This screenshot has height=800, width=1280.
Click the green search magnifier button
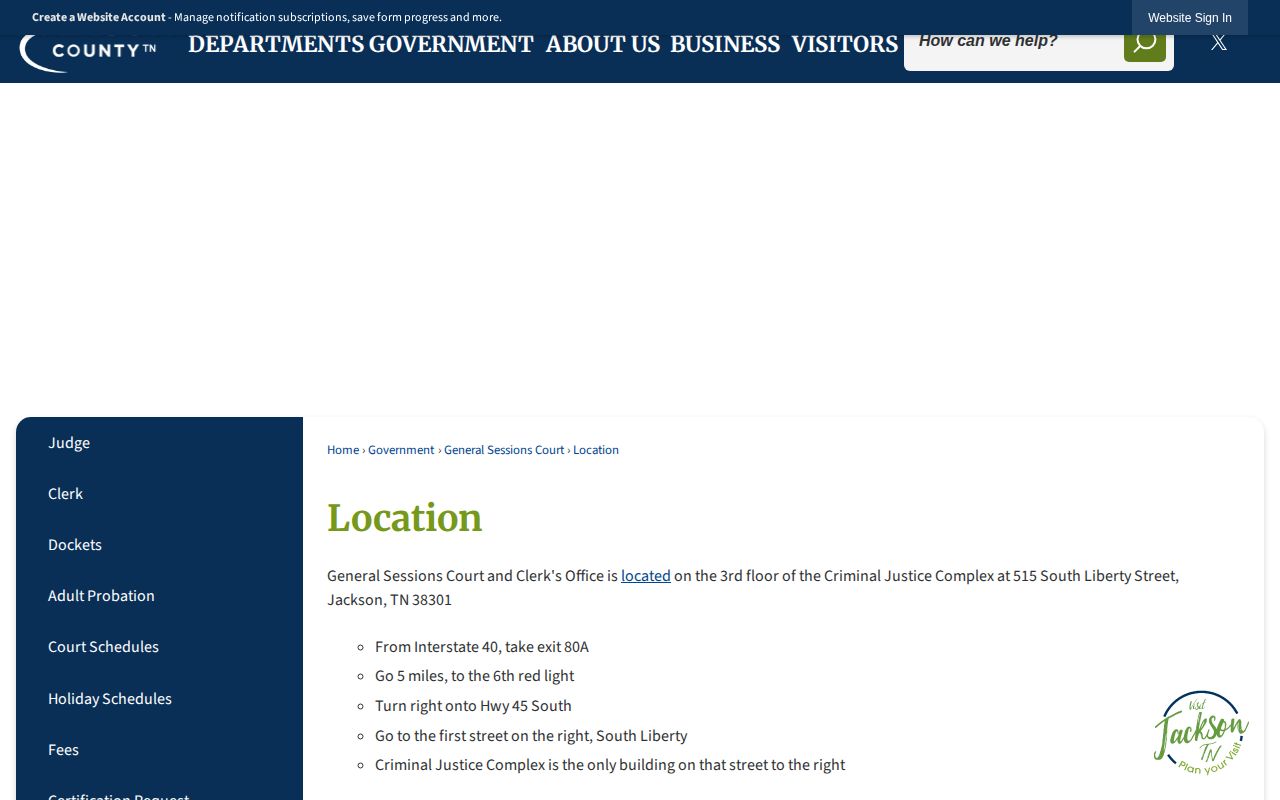tap(1145, 44)
